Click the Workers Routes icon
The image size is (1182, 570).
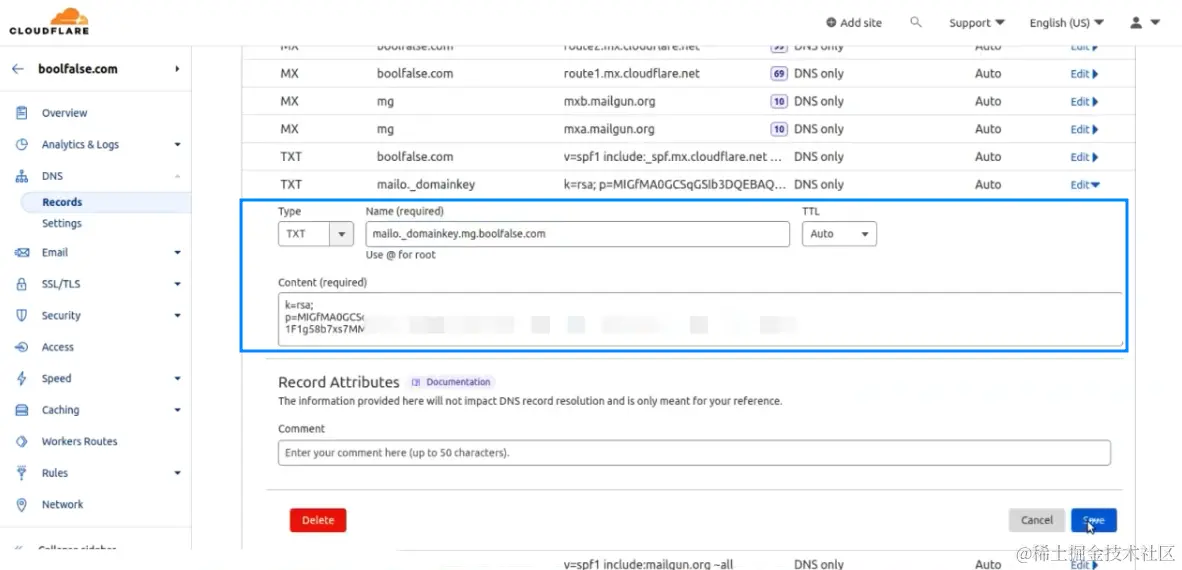pos(22,442)
